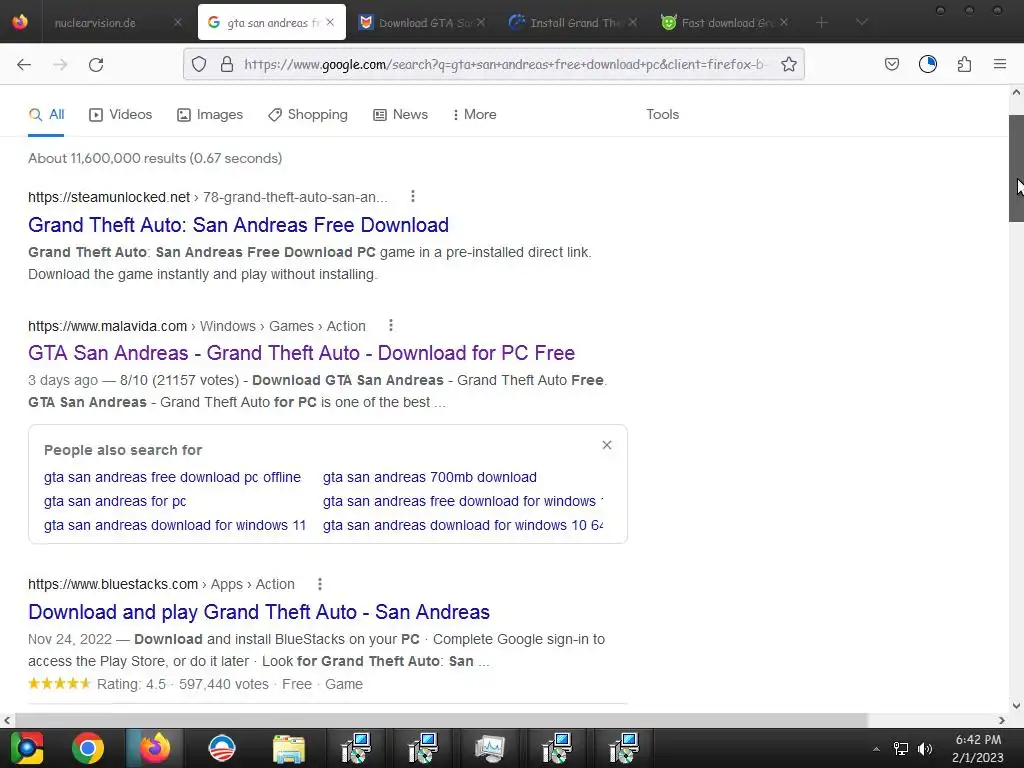Open Grand Theft Auto: San Andreas Free Download result
This screenshot has width=1024, height=768.
pos(238,225)
